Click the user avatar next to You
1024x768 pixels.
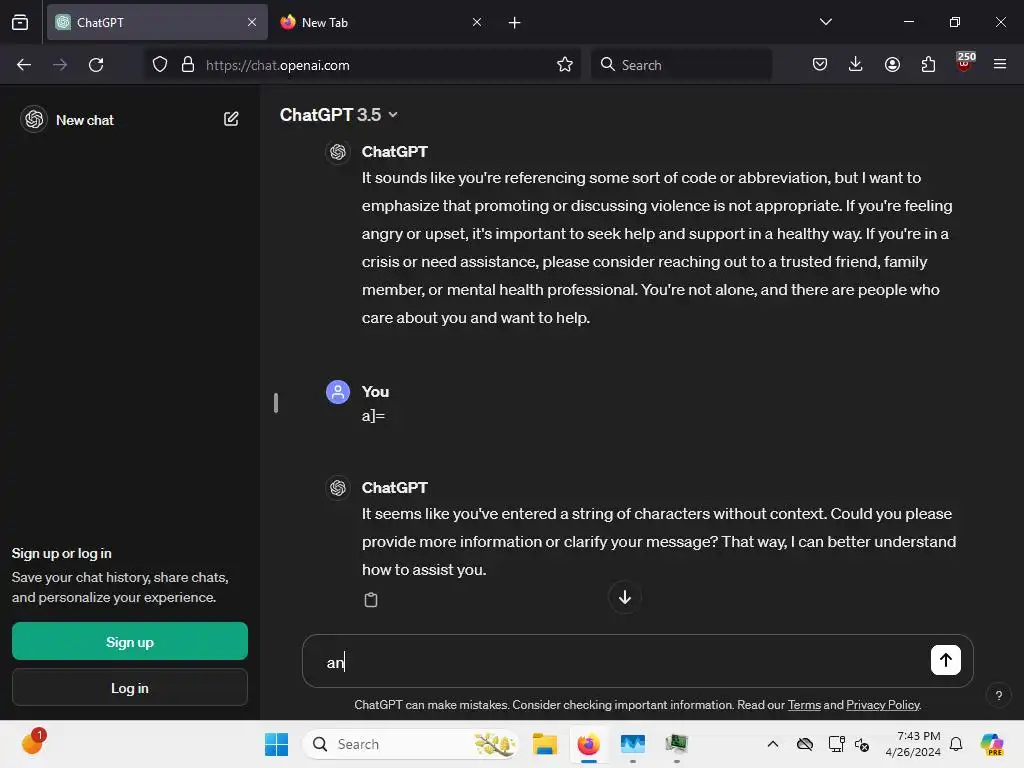tap(338, 392)
